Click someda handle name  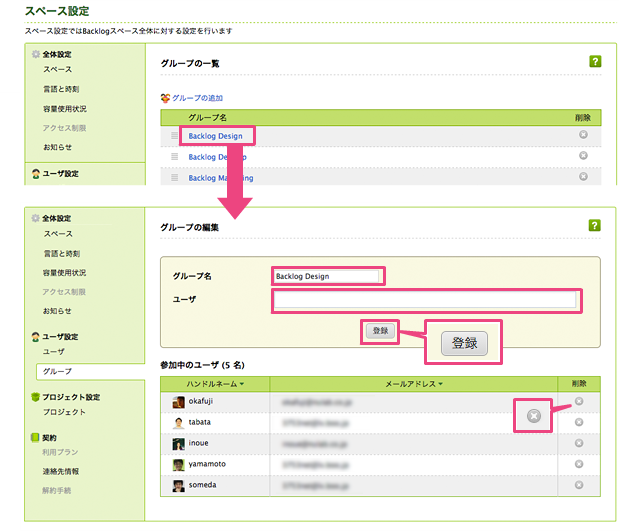pos(202,485)
